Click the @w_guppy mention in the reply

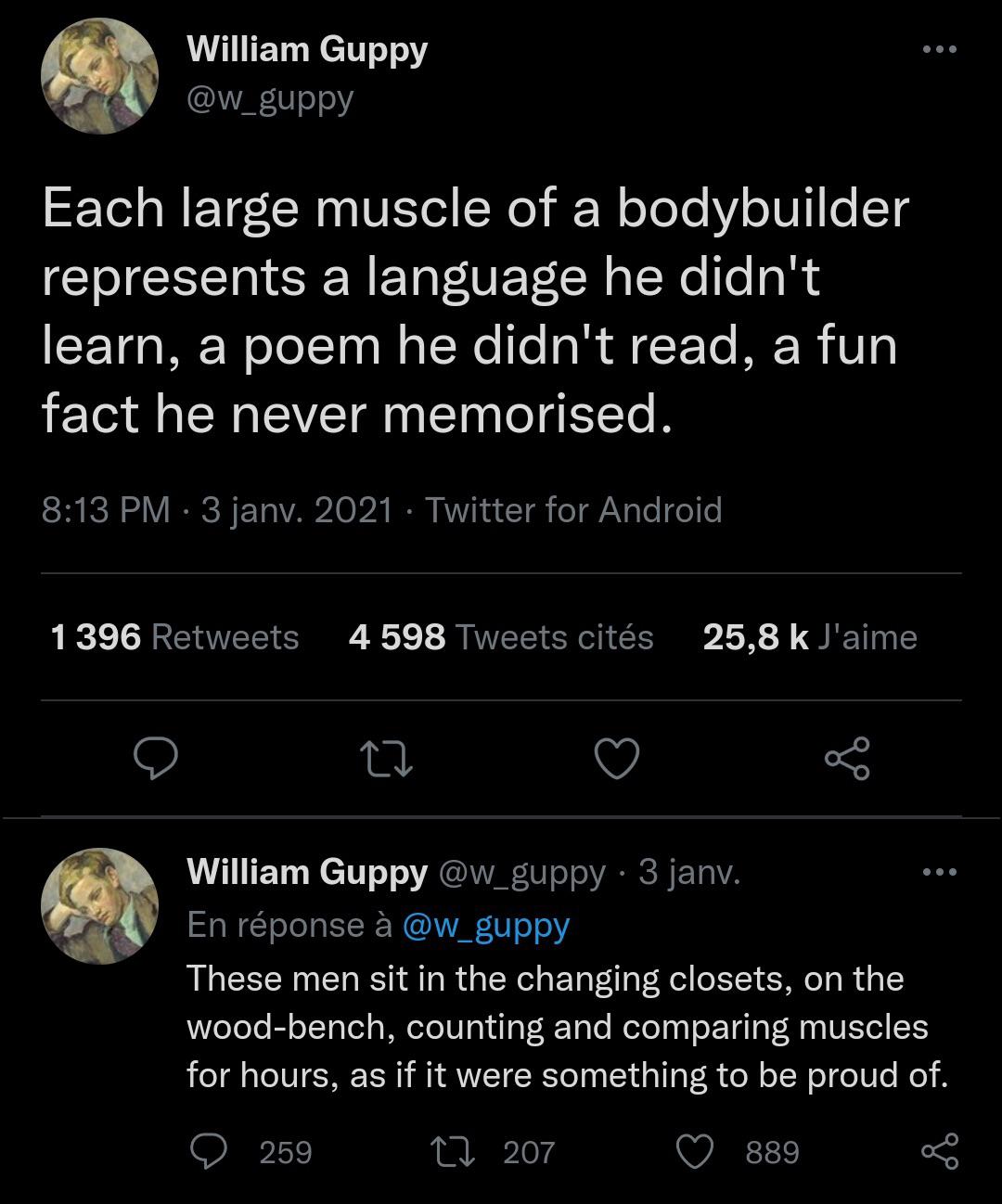point(486,924)
